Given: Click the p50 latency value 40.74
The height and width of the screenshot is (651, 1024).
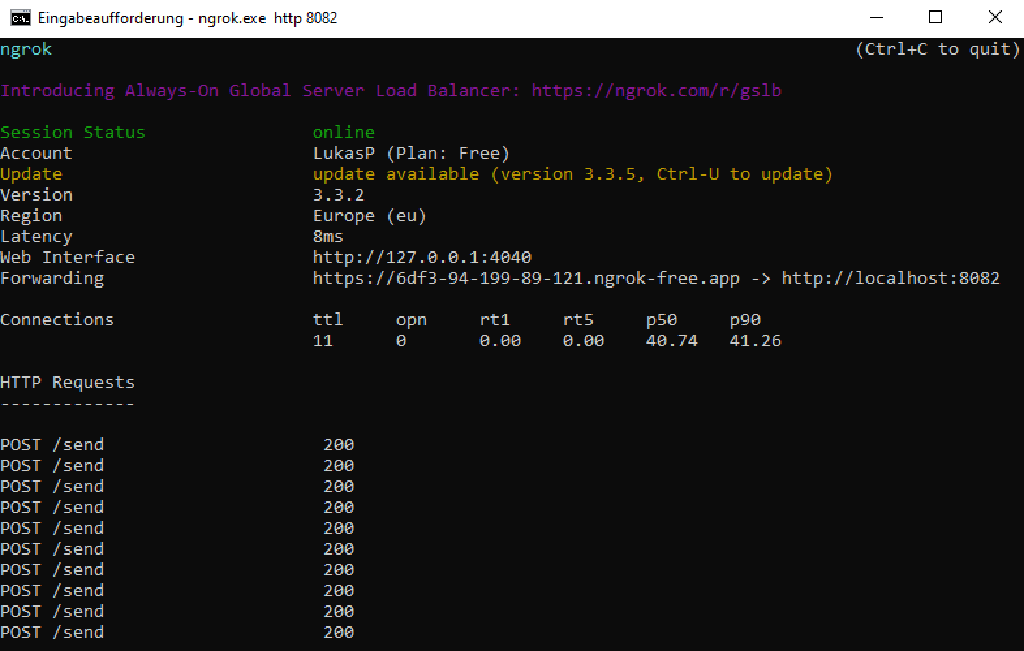Looking at the screenshot, I should click(x=670, y=340).
